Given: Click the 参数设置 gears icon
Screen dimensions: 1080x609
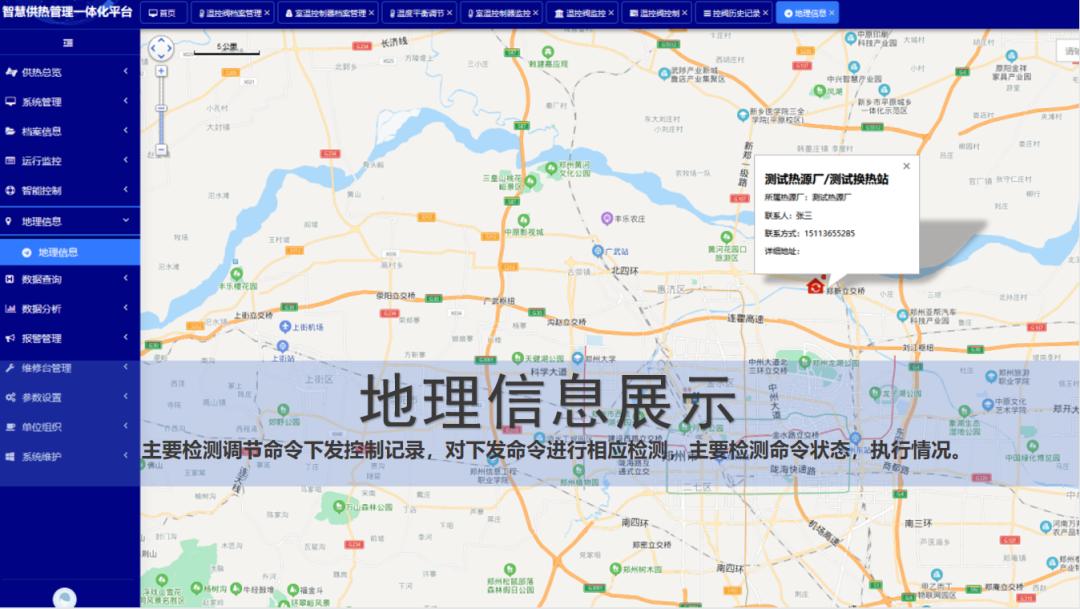Looking at the screenshot, I should (x=12, y=397).
